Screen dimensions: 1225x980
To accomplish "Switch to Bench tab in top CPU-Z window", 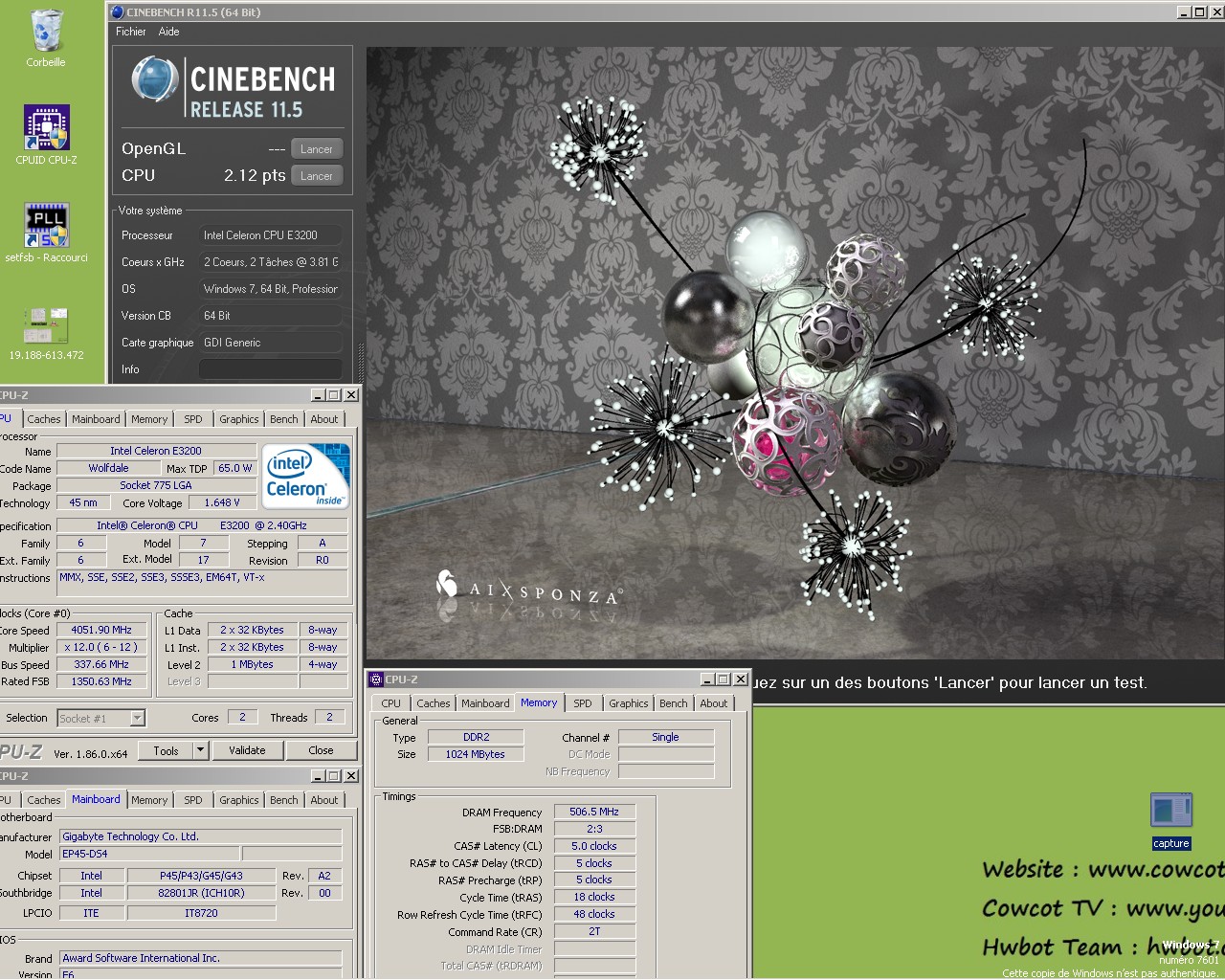I will (x=284, y=419).
